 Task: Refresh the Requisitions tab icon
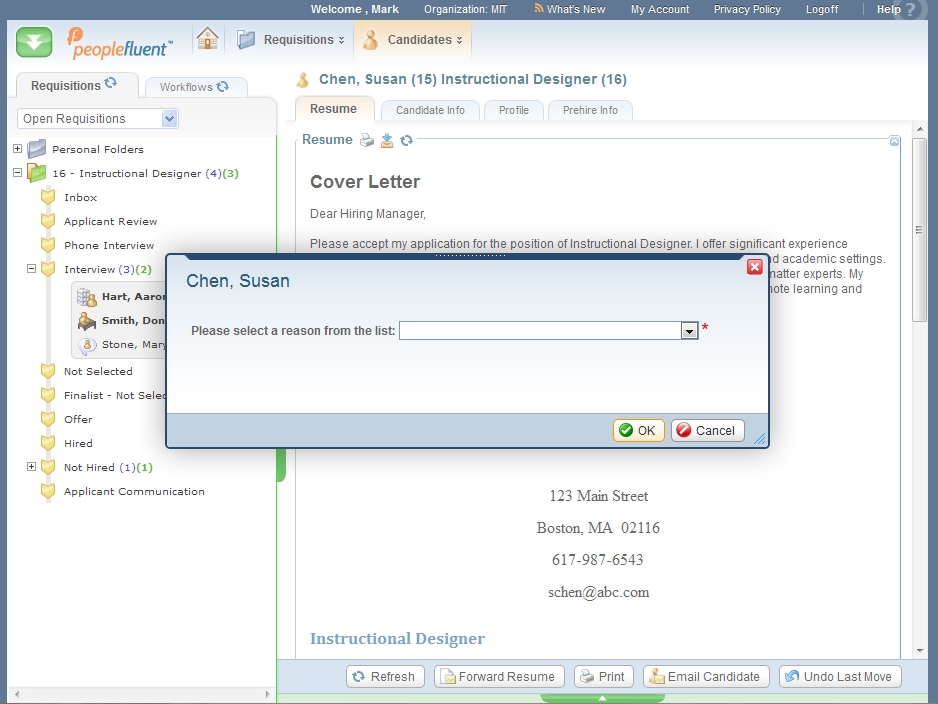pos(111,84)
